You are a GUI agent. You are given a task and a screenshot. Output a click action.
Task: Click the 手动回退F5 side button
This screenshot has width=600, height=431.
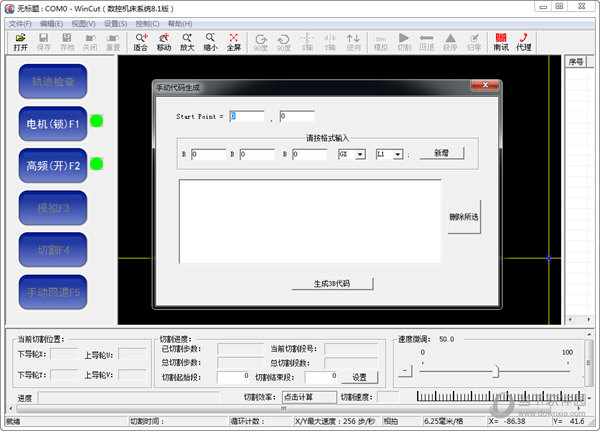click(x=53, y=292)
